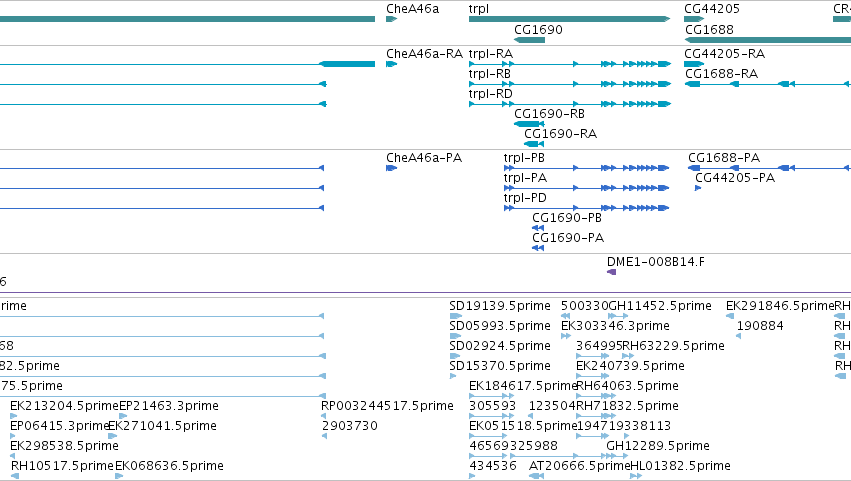Click the EP21463.3prime EST label
The width and height of the screenshot is (851, 481).
[169, 406]
